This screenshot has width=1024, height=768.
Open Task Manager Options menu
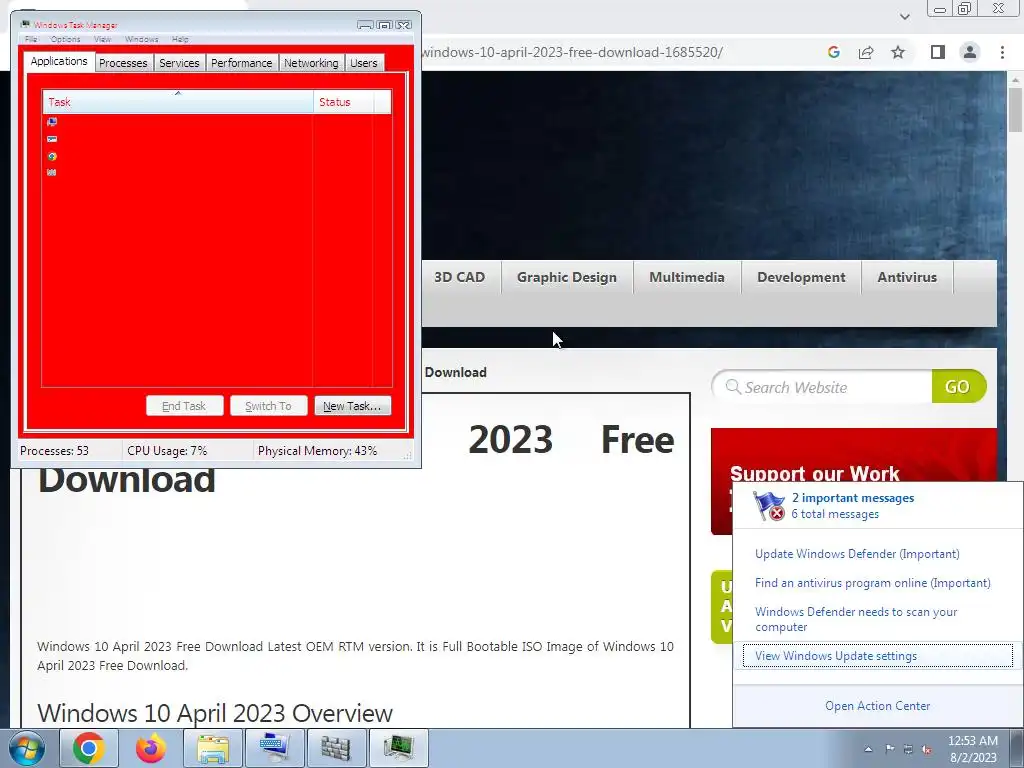[65, 39]
